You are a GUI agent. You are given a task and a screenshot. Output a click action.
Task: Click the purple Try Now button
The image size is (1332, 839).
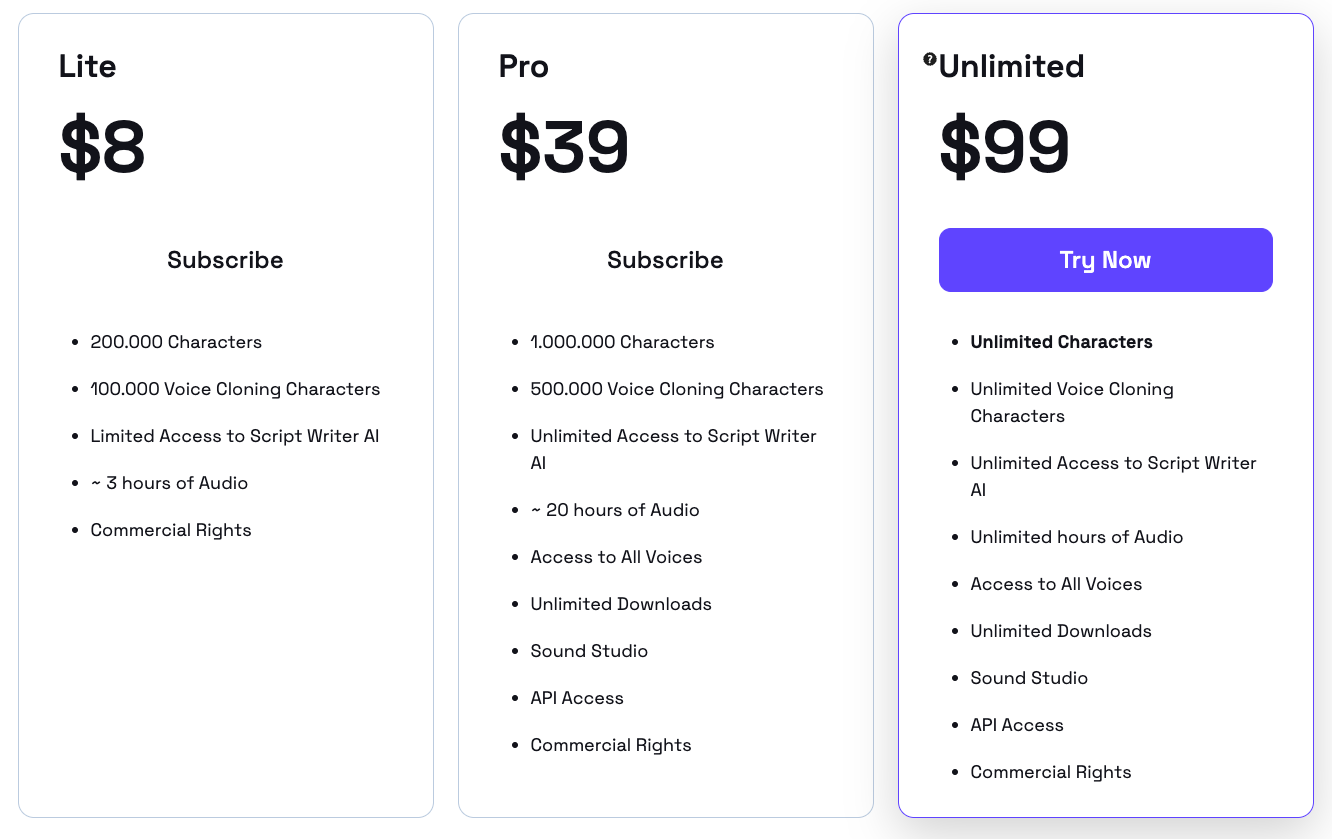1105,260
